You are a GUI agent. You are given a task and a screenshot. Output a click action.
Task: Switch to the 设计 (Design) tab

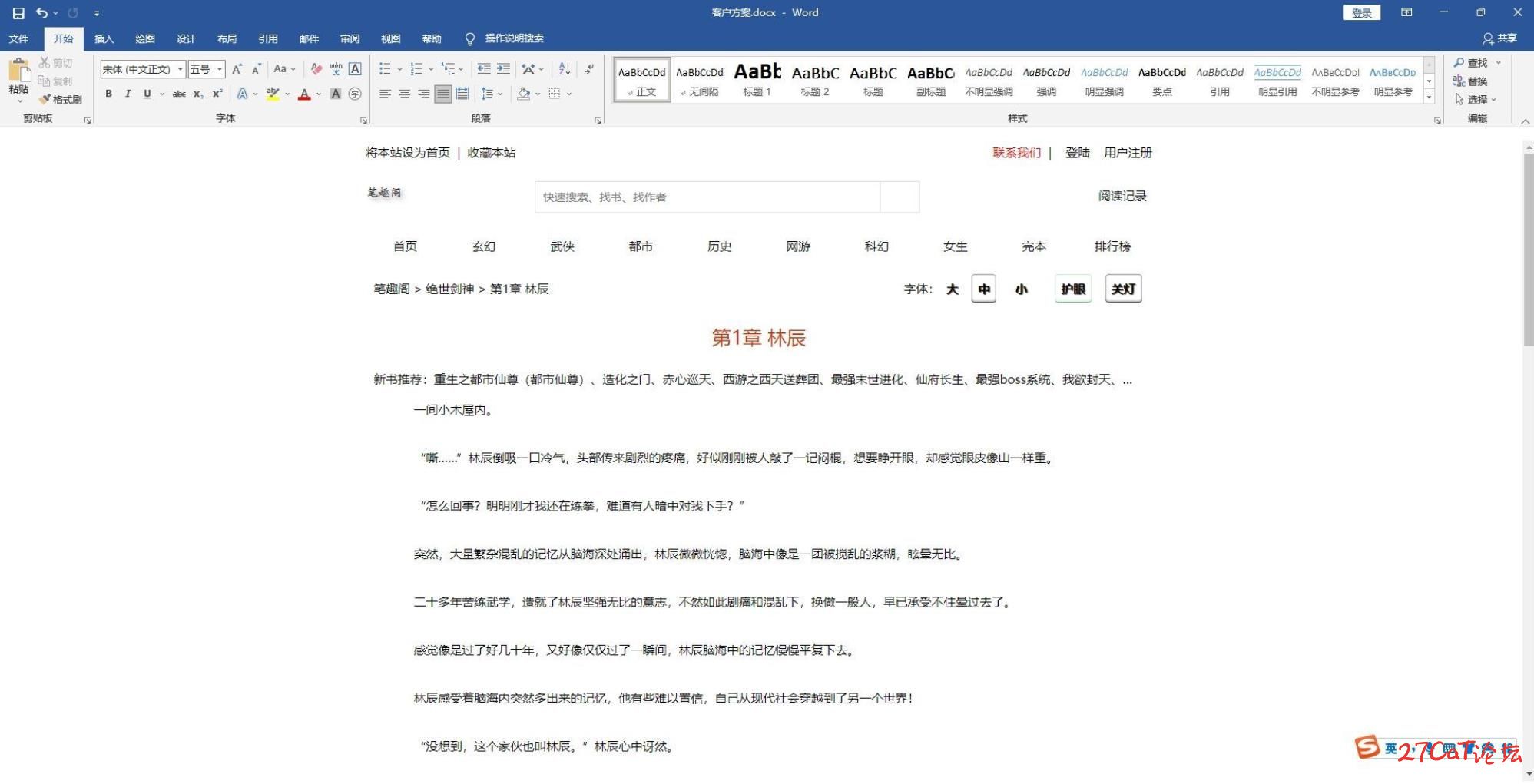pos(186,38)
